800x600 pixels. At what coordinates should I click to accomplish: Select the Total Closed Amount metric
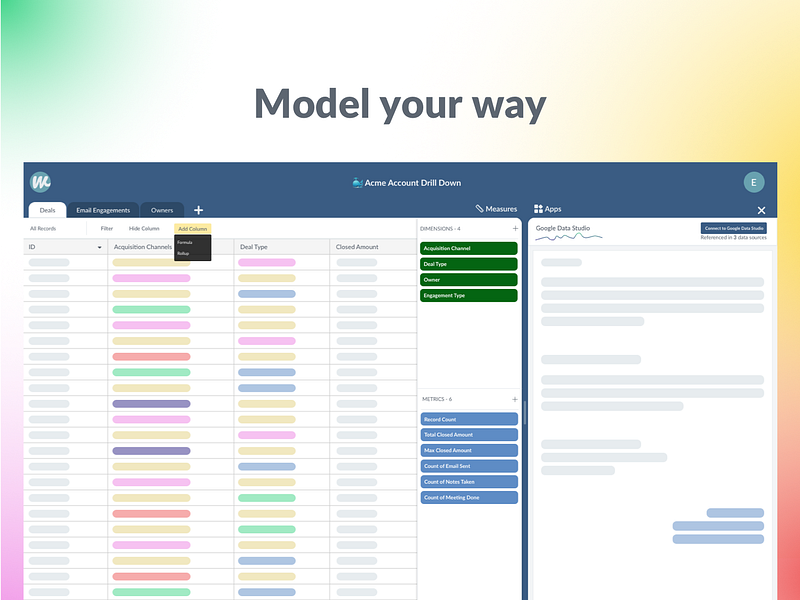pos(469,435)
